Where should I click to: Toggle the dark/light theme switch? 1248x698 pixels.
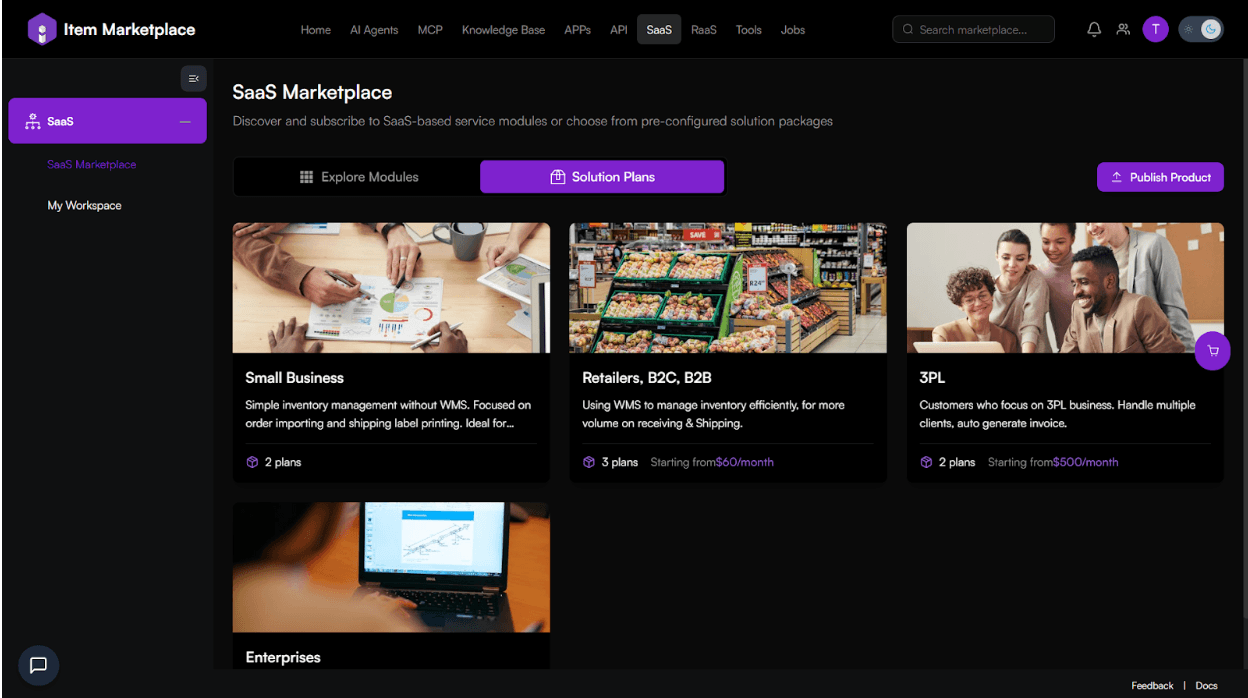coord(1200,29)
